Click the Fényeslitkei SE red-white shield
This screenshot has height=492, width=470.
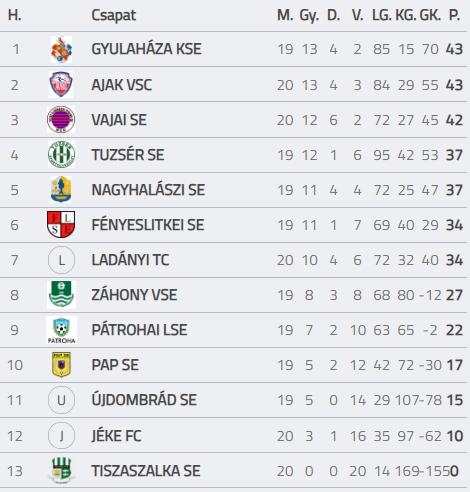(61, 224)
